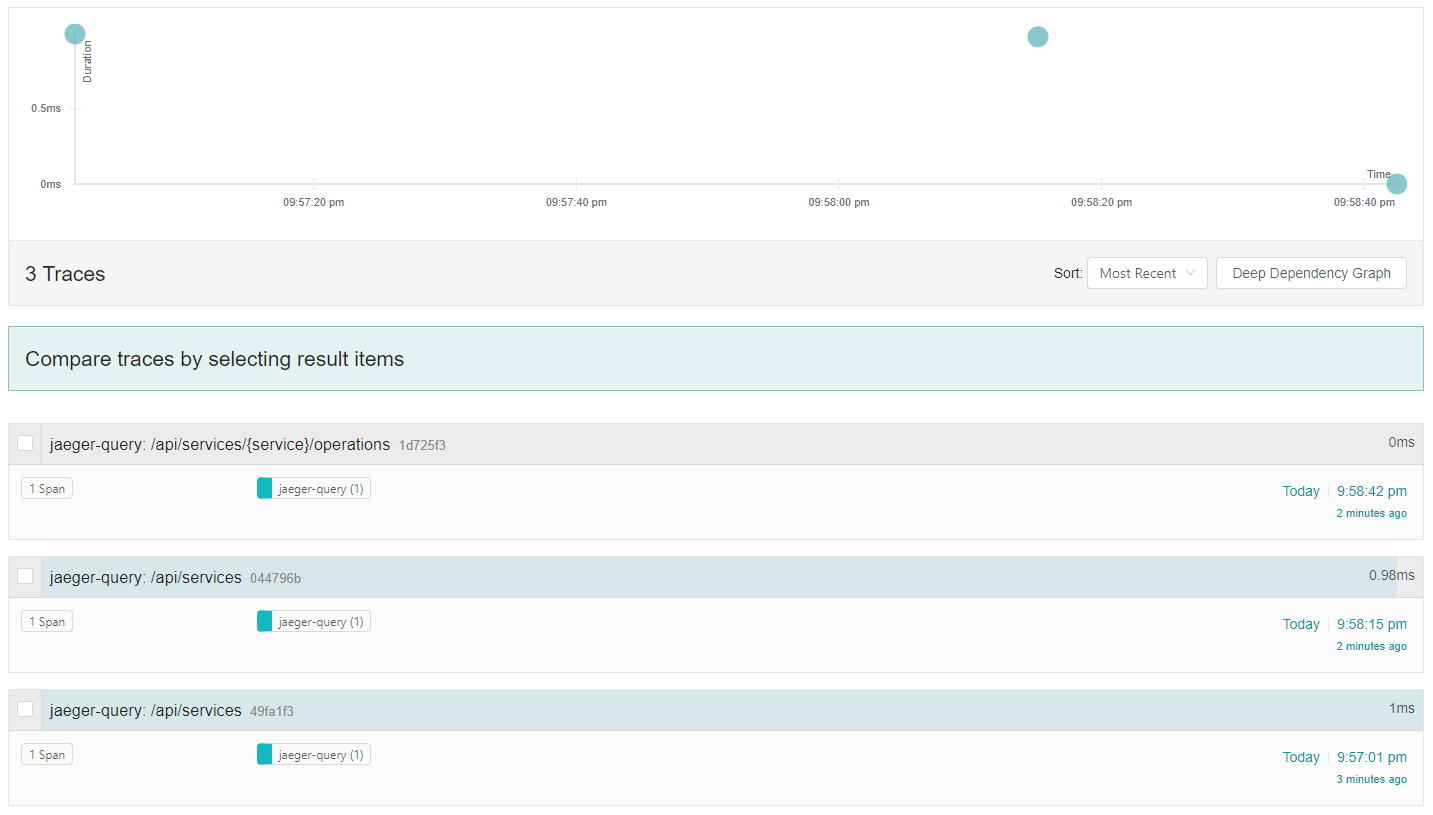Click the 1 Span badge of trace 1d725f3
The image size is (1433, 815).
[x=47, y=489]
